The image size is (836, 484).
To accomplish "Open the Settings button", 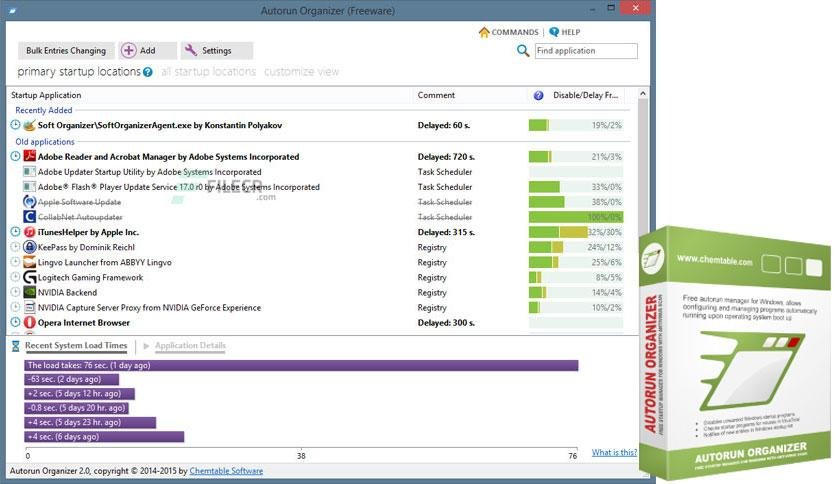I will click(216, 51).
